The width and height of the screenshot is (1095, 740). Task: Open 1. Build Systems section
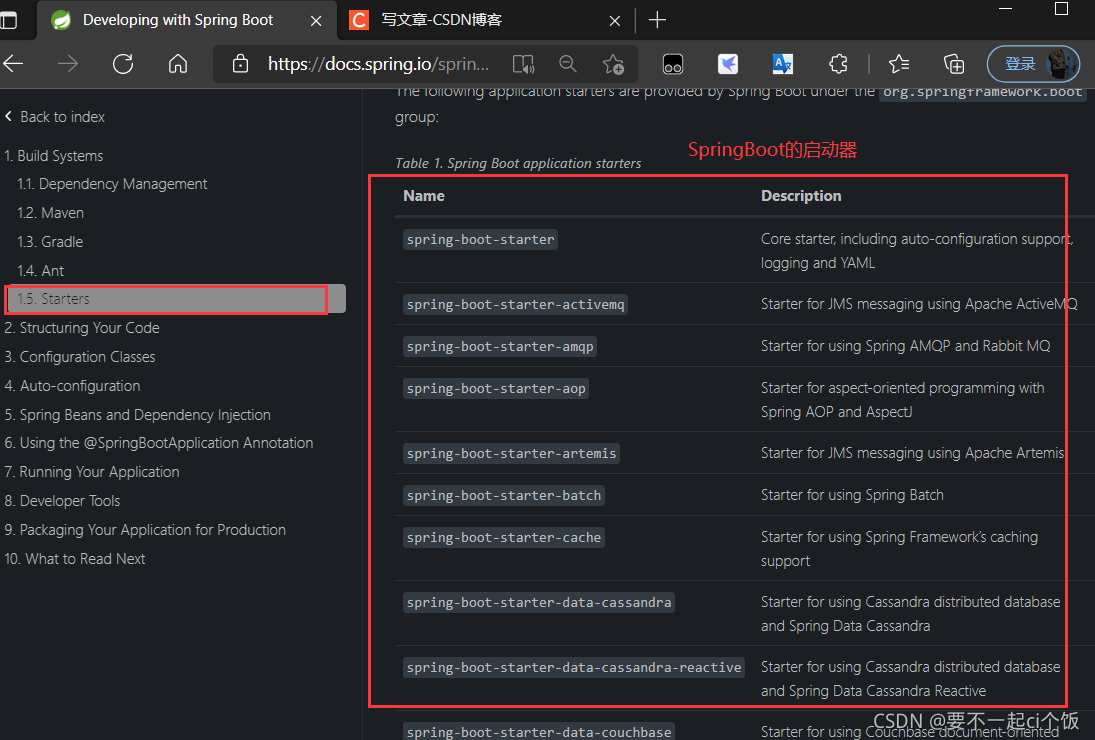click(x=54, y=156)
